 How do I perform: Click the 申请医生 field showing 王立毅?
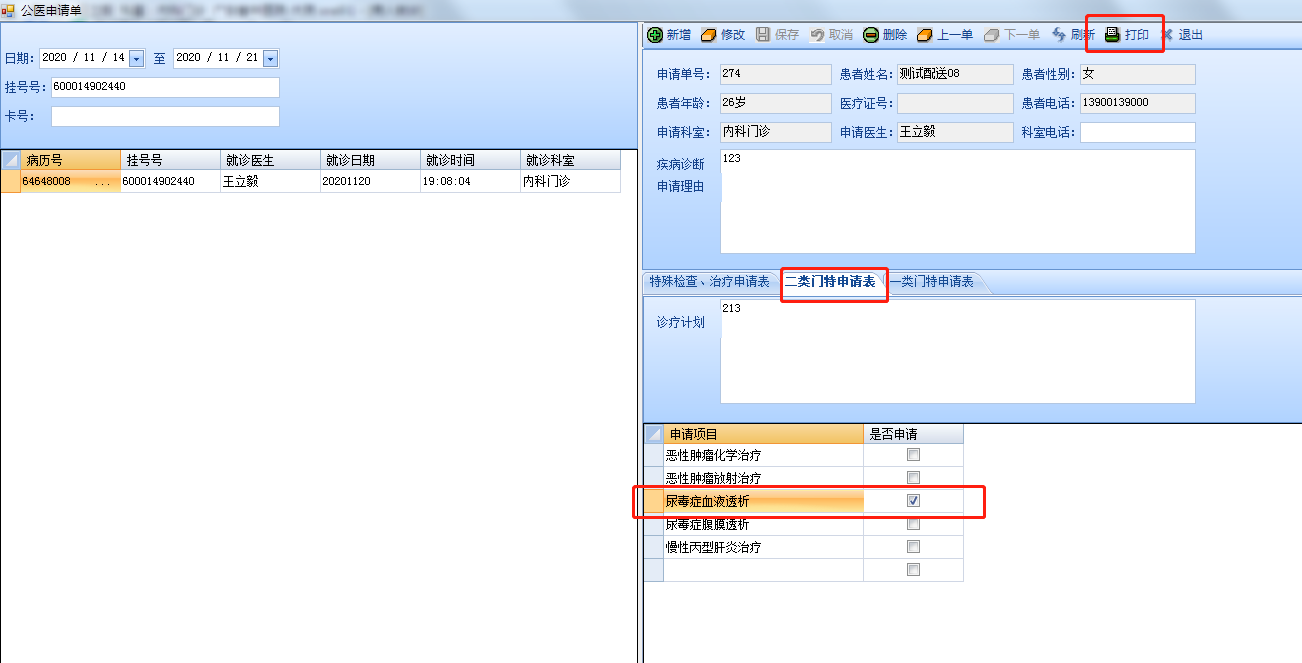point(955,132)
